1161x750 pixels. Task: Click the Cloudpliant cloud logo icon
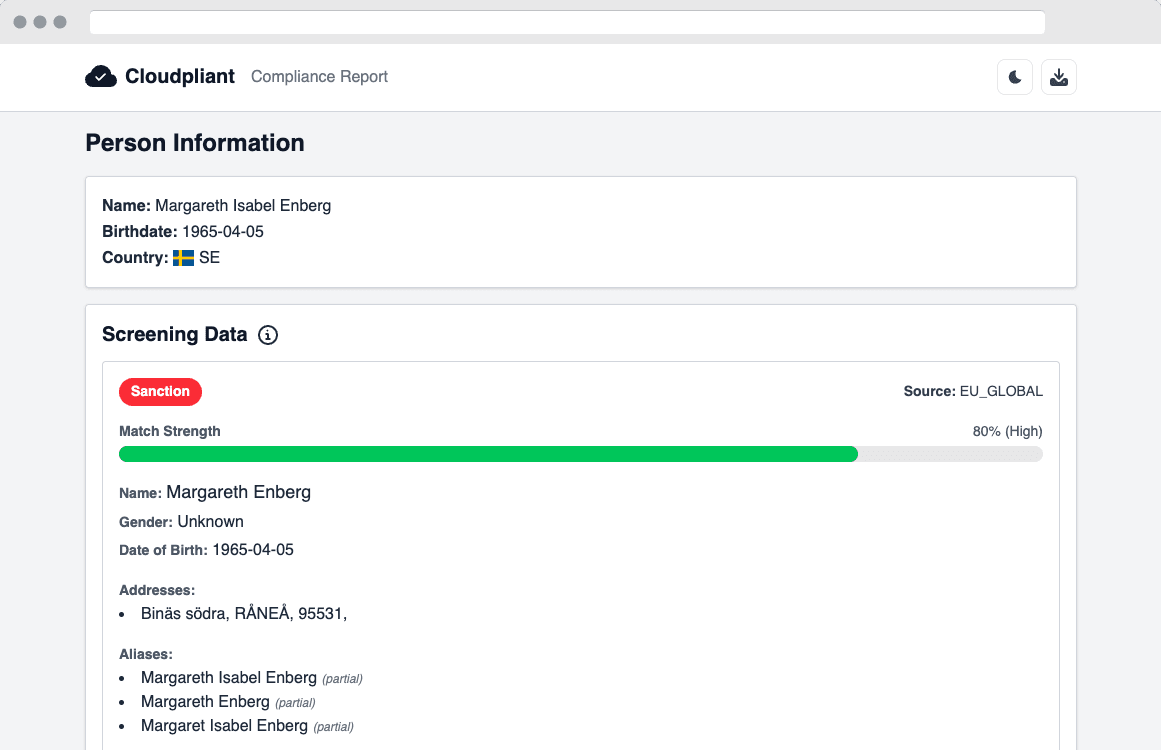(101, 77)
